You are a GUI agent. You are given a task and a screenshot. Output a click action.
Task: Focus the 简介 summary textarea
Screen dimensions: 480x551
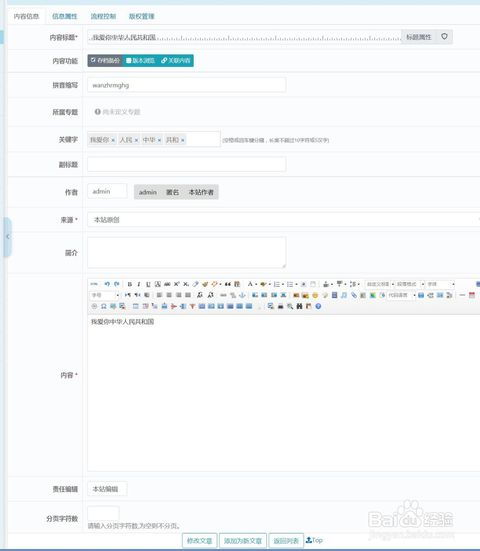(187, 252)
